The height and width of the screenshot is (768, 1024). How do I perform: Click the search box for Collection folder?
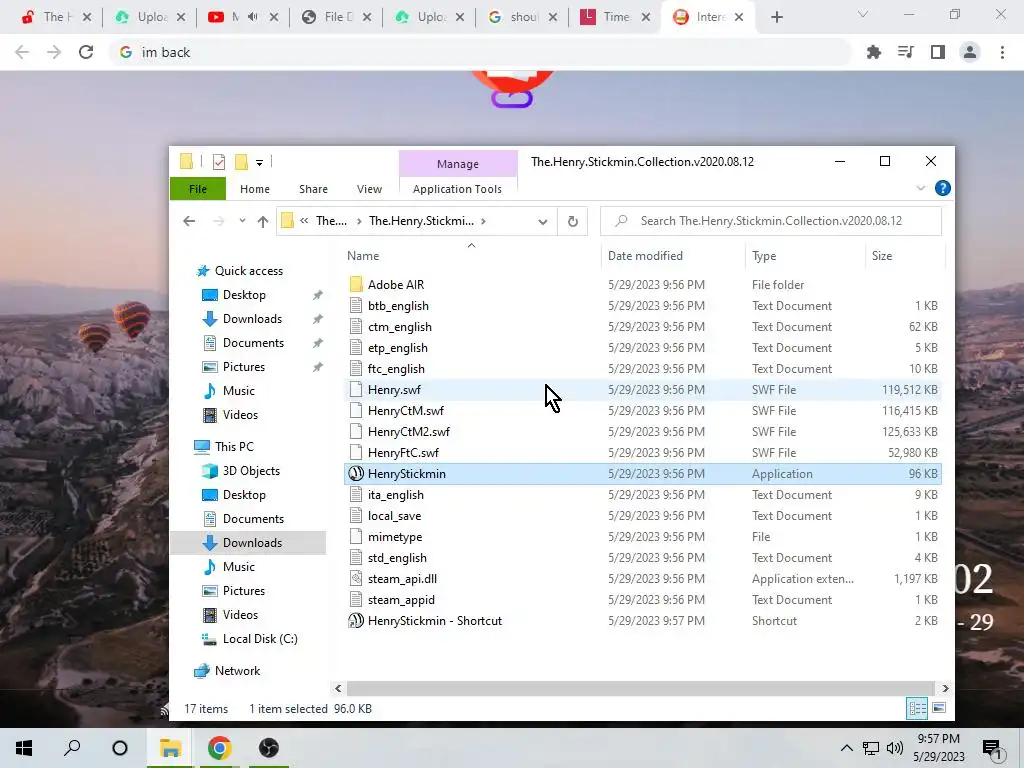point(771,221)
